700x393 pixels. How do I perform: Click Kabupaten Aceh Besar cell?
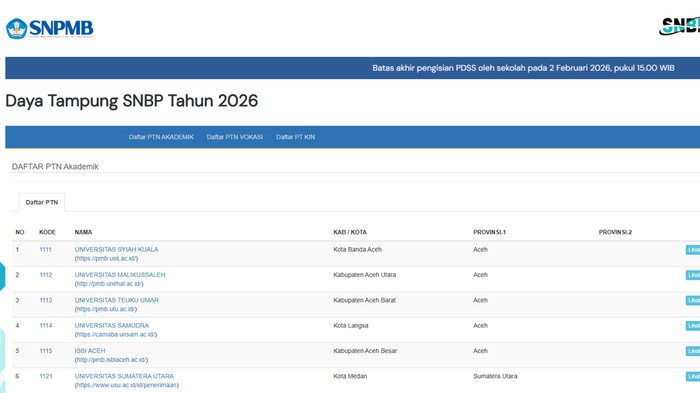click(365, 351)
